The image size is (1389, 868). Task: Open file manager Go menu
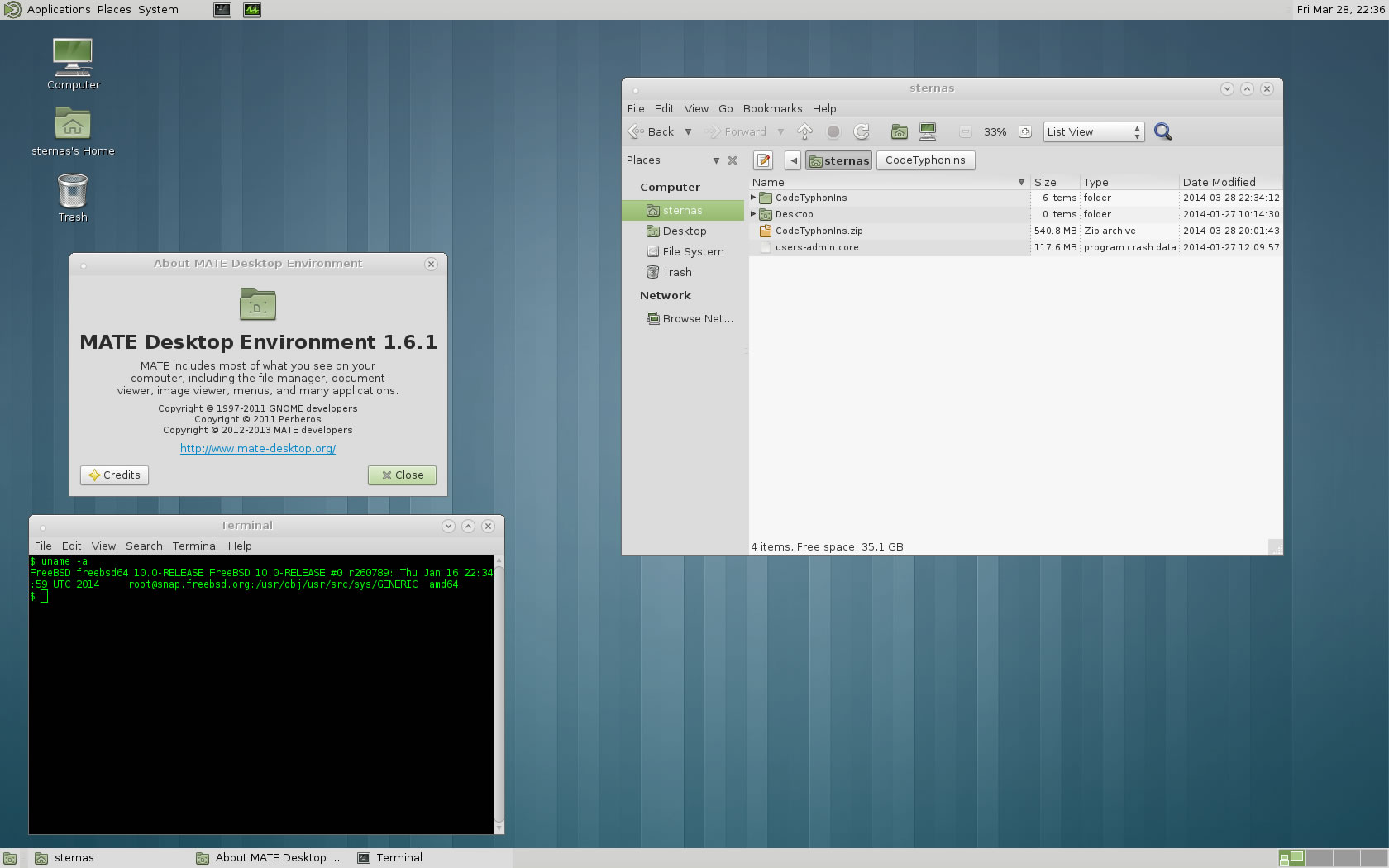click(x=725, y=108)
